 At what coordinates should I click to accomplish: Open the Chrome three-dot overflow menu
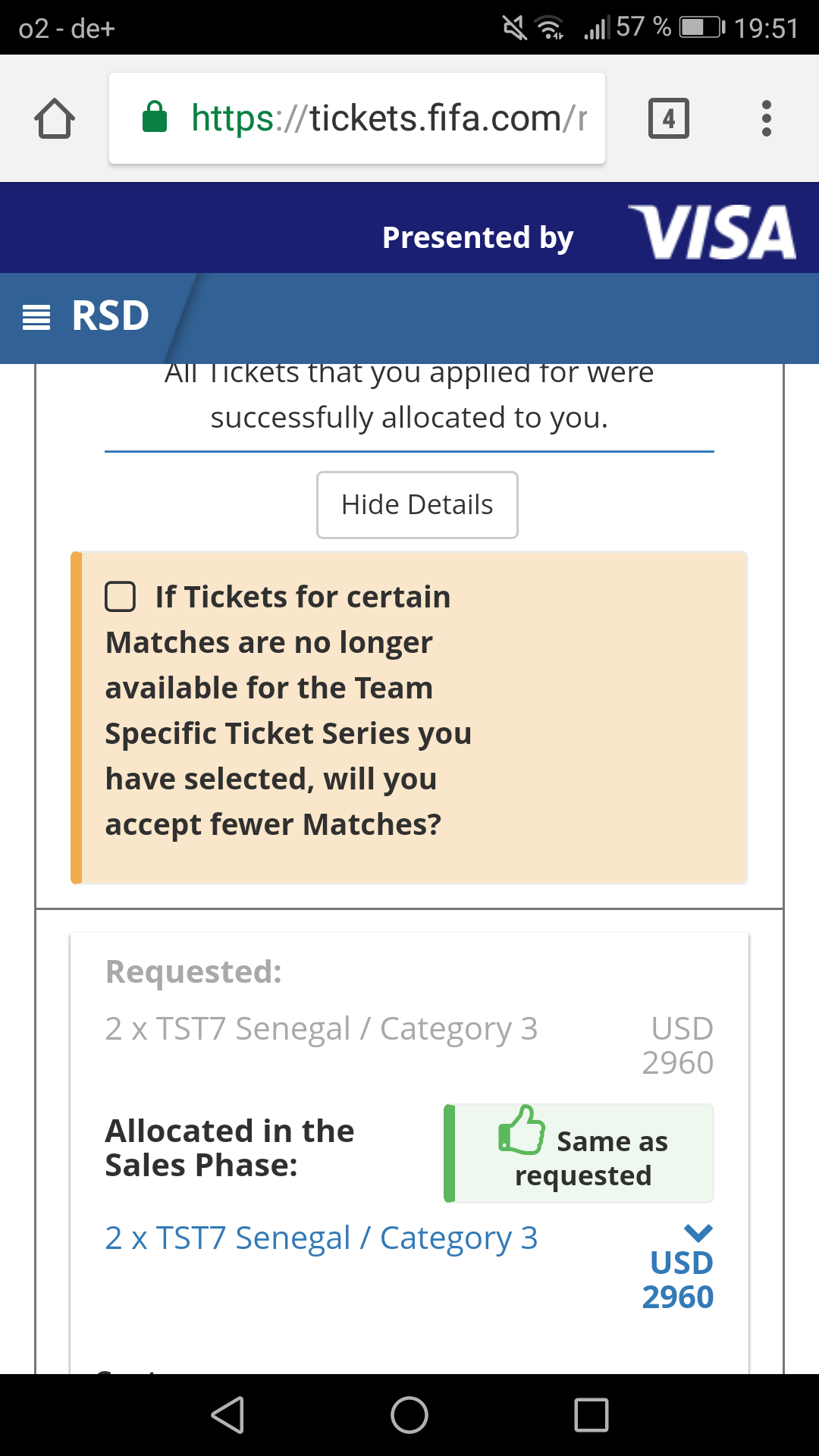[x=766, y=119]
